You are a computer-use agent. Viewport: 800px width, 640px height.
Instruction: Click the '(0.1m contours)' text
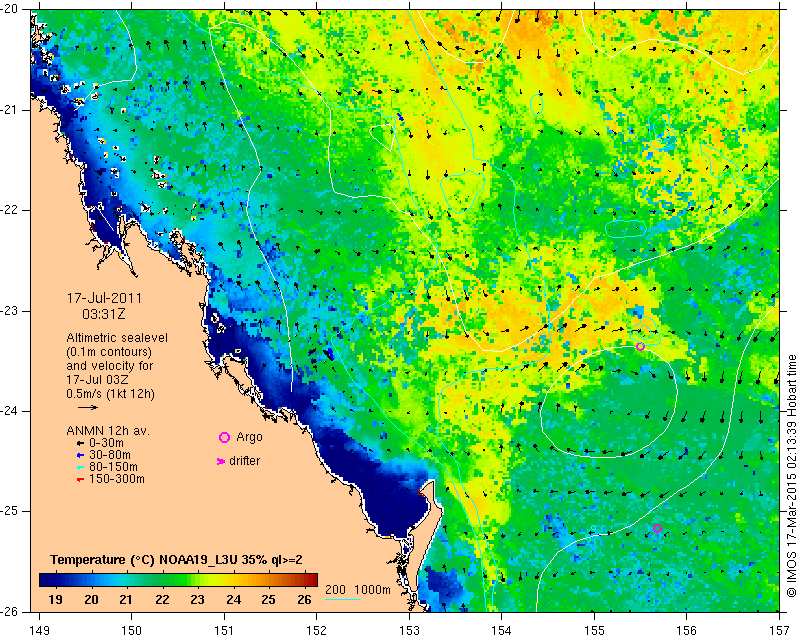click(x=109, y=352)
